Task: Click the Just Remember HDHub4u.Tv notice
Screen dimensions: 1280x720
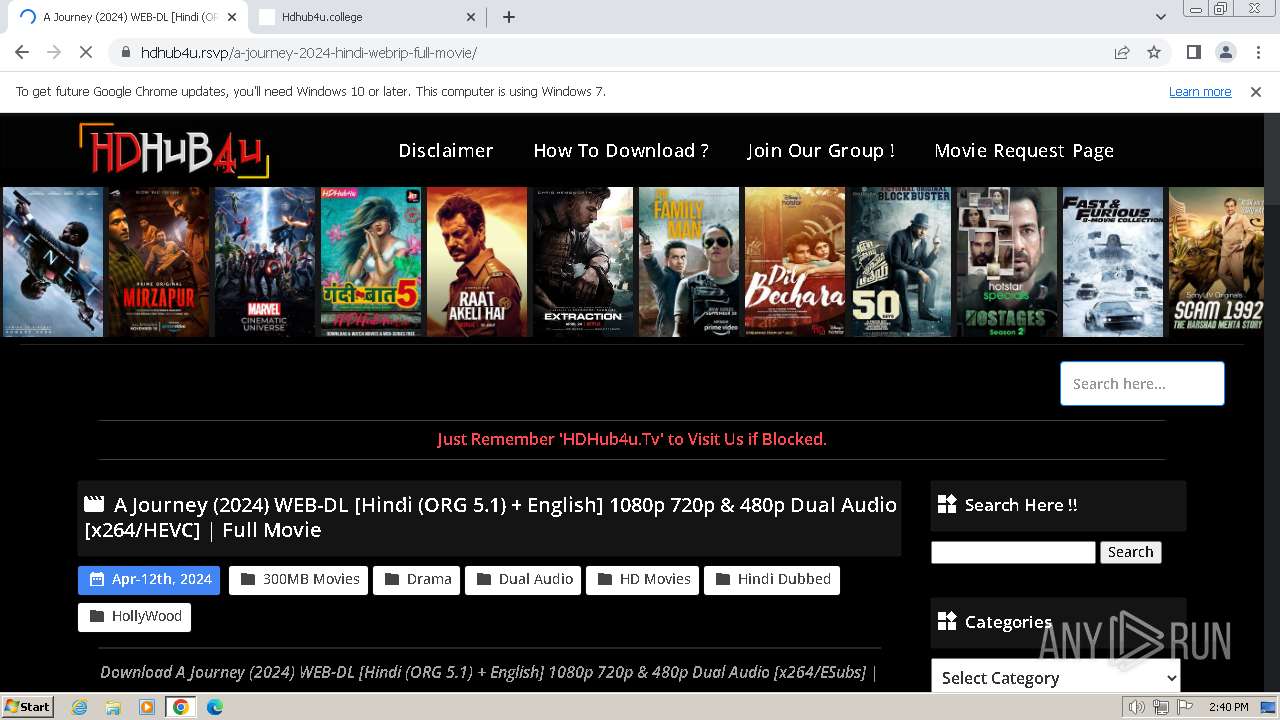Action: coord(632,439)
